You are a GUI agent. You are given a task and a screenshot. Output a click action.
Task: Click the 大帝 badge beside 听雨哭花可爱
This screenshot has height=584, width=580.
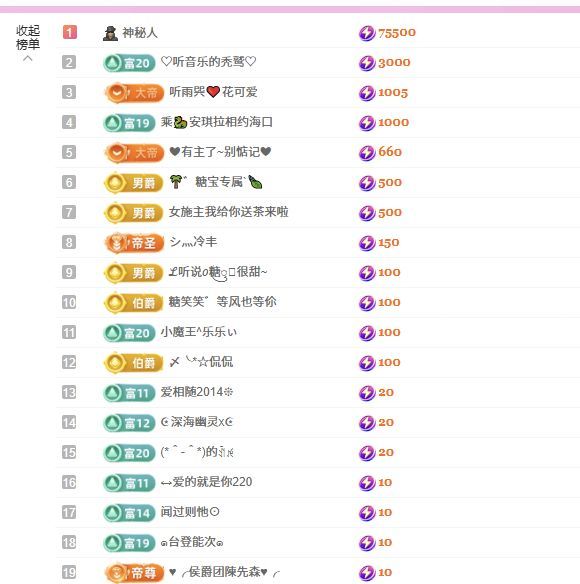click(x=134, y=93)
